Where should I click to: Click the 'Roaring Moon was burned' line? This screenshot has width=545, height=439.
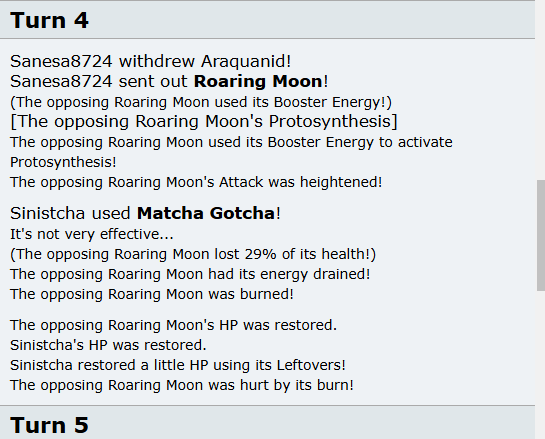pyautogui.click(x=152, y=294)
